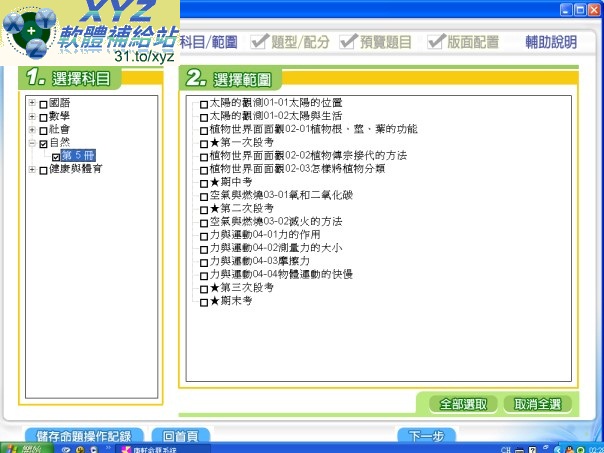Screen dimensions: 604x453
Task: Check the ★期末考 checkbox
Action: pos(204,302)
